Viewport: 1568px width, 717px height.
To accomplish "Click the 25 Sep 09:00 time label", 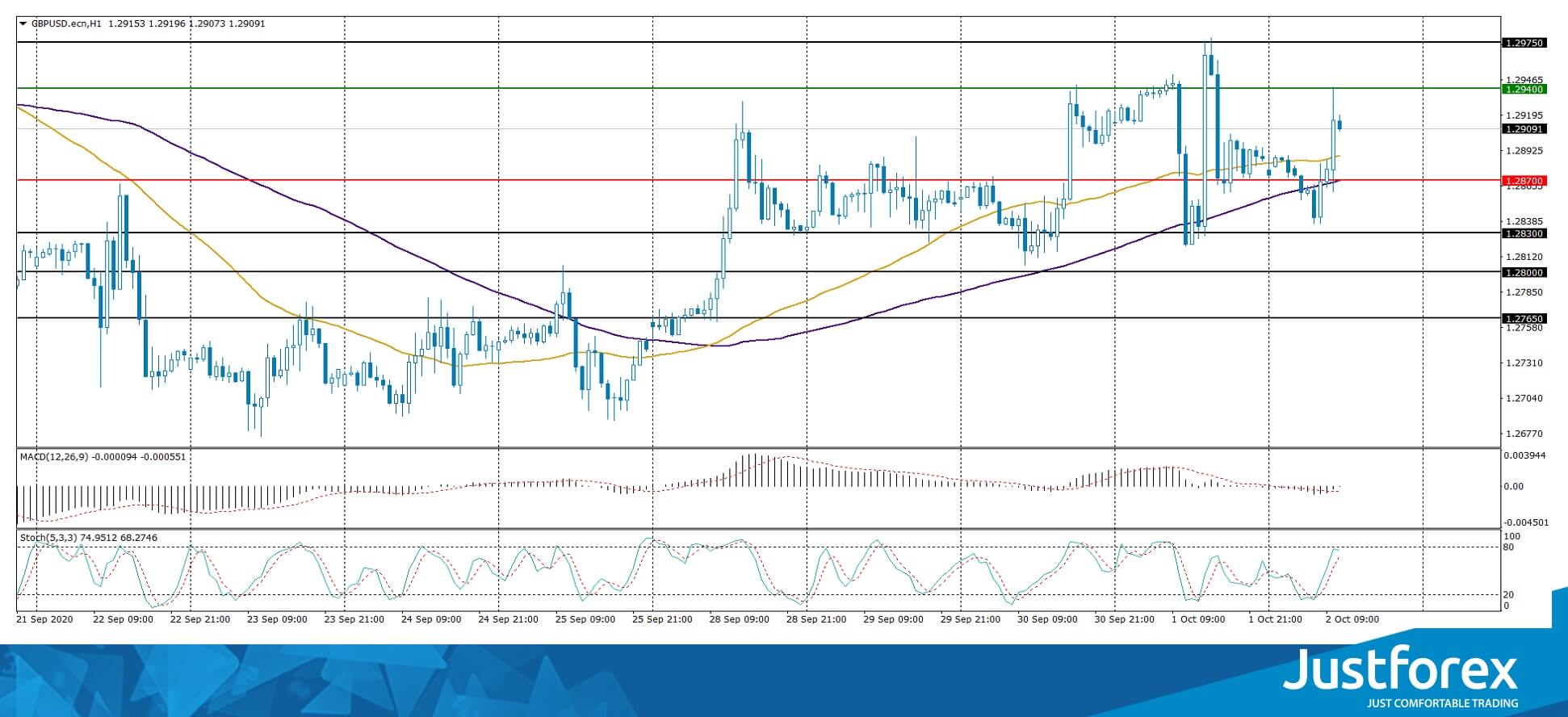I will (x=585, y=619).
